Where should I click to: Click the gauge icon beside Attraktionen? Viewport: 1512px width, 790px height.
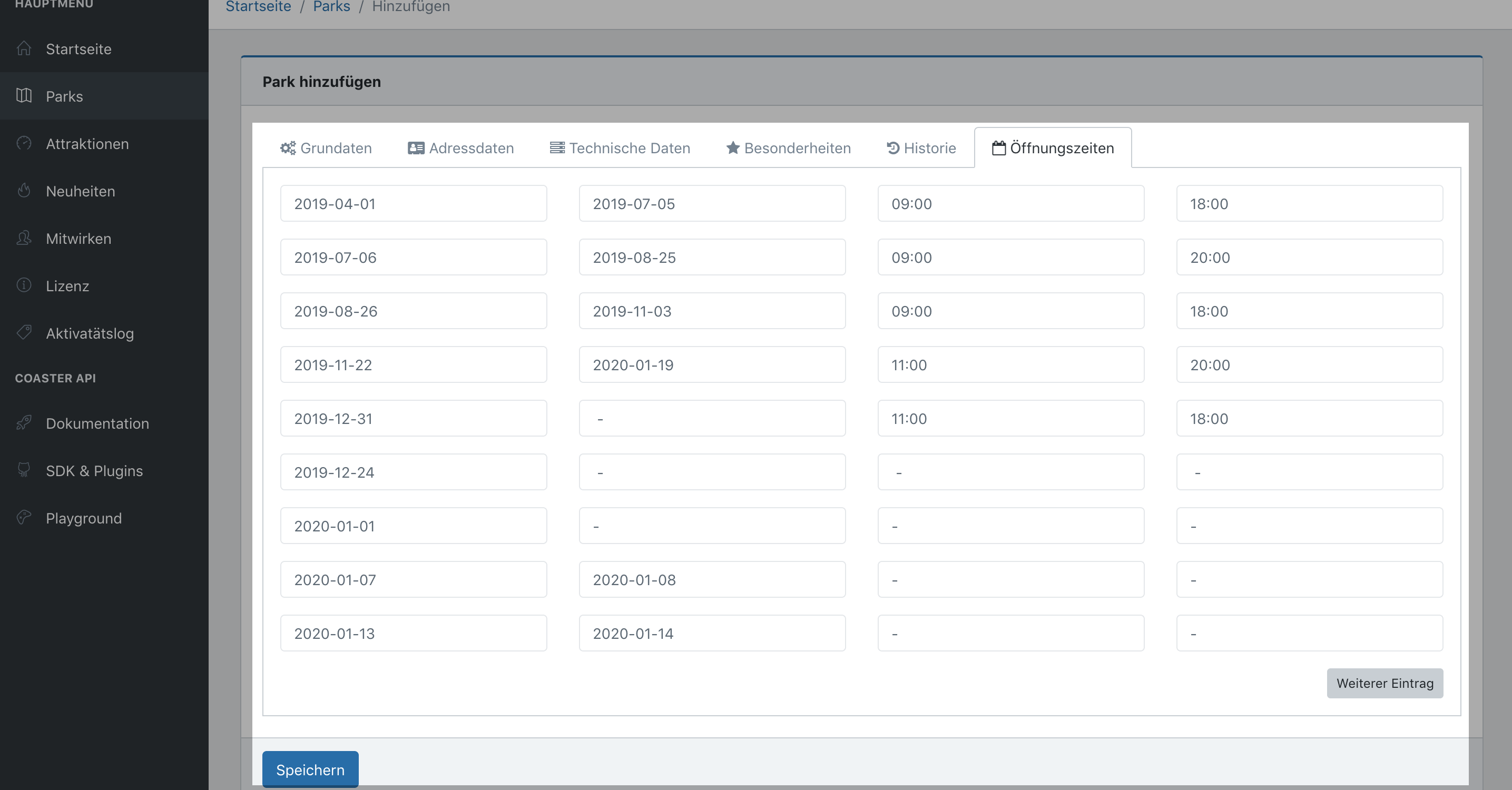pyautogui.click(x=24, y=143)
